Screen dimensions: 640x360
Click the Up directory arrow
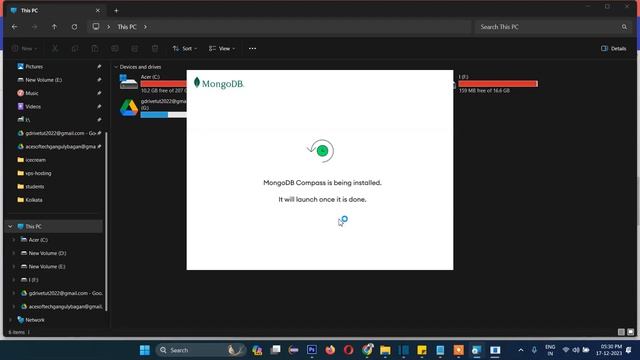(54, 27)
